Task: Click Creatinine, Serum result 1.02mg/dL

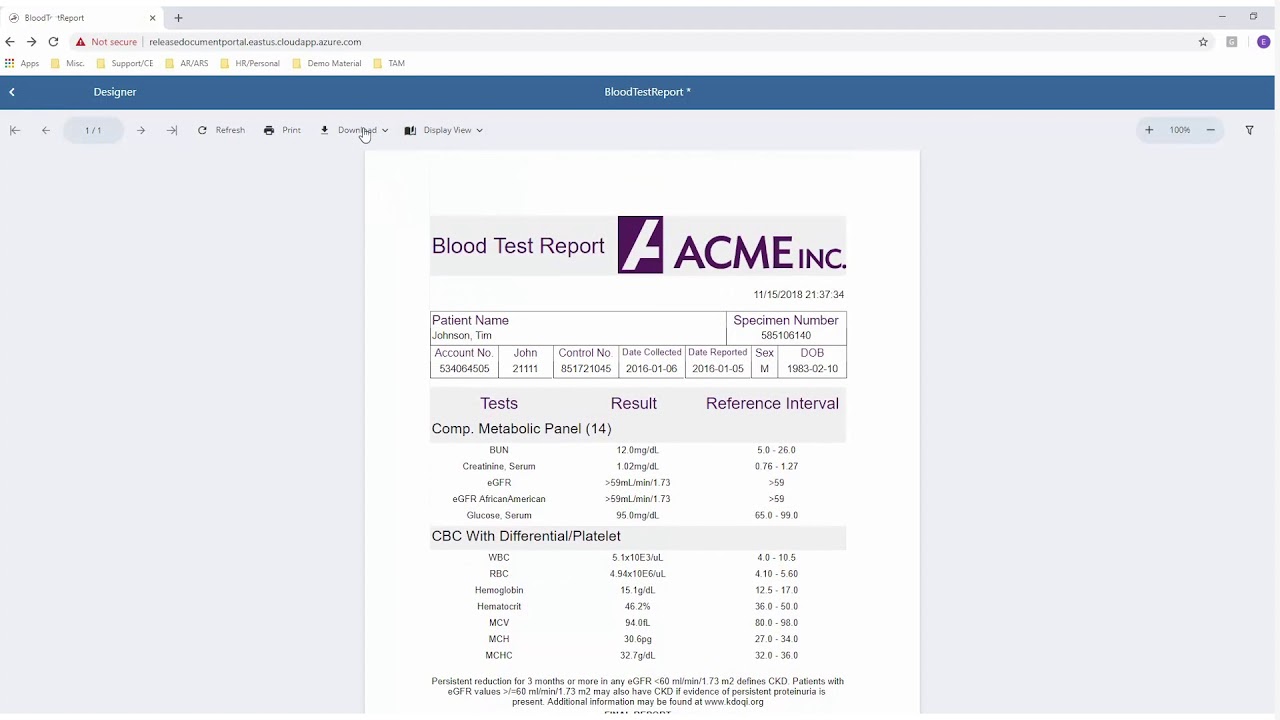Action: (x=637, y=467)
